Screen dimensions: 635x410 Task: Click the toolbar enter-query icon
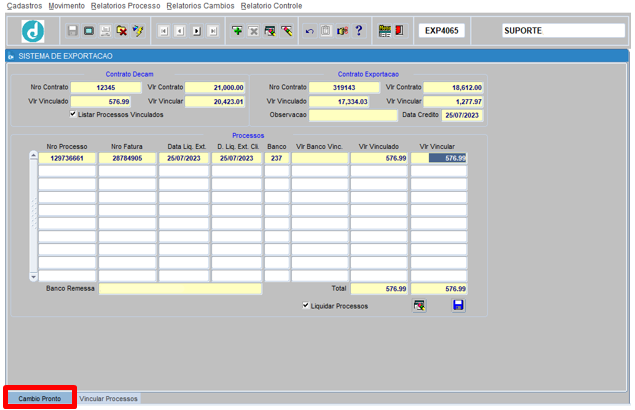pyautogui.click(x=270, y=31)
